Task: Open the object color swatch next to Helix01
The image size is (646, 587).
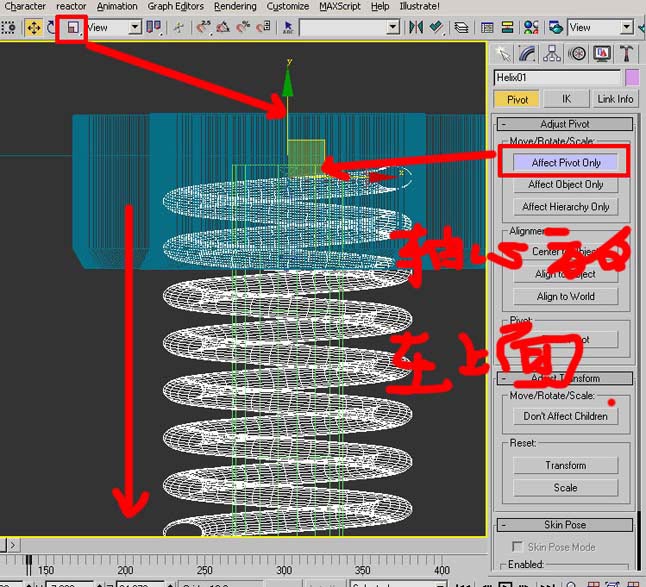Action: click(632, 77)
